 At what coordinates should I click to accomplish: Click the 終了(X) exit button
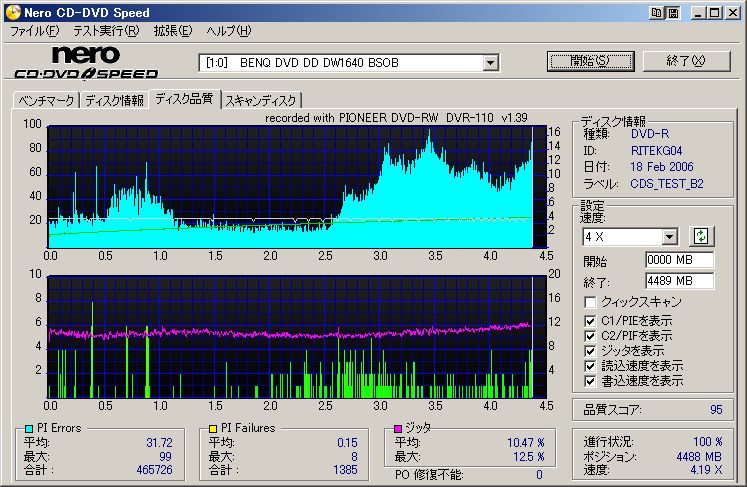(686, 61)
